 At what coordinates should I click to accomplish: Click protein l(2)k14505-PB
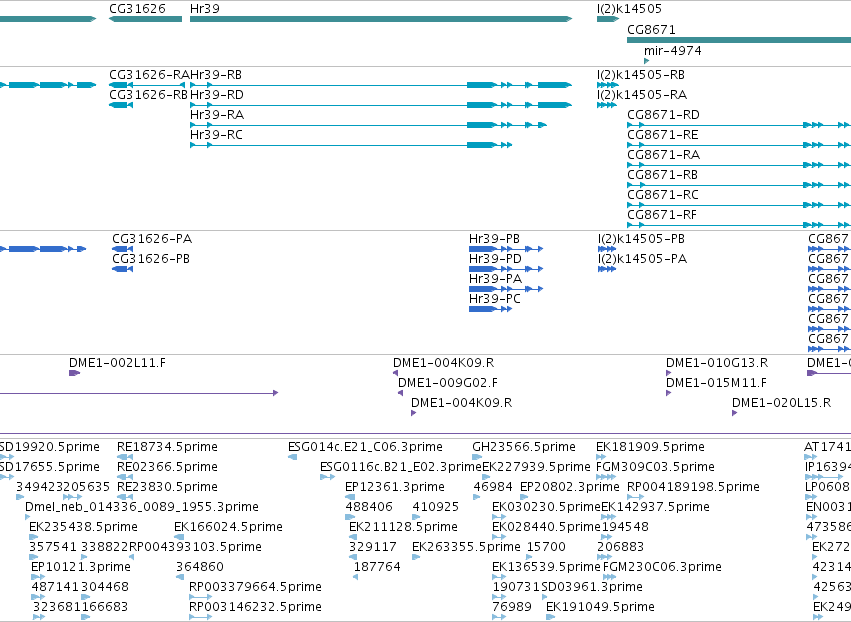click(x=642, y=239)
